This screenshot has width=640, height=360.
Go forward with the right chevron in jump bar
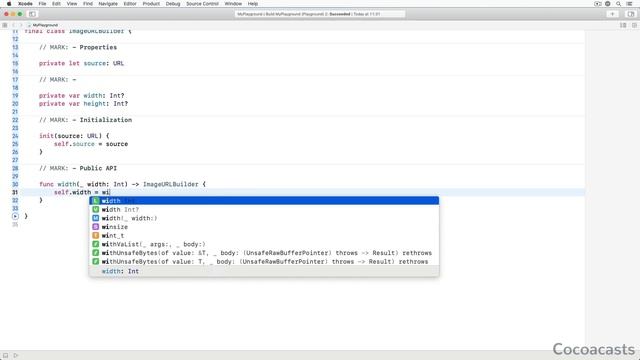point(21,25)
